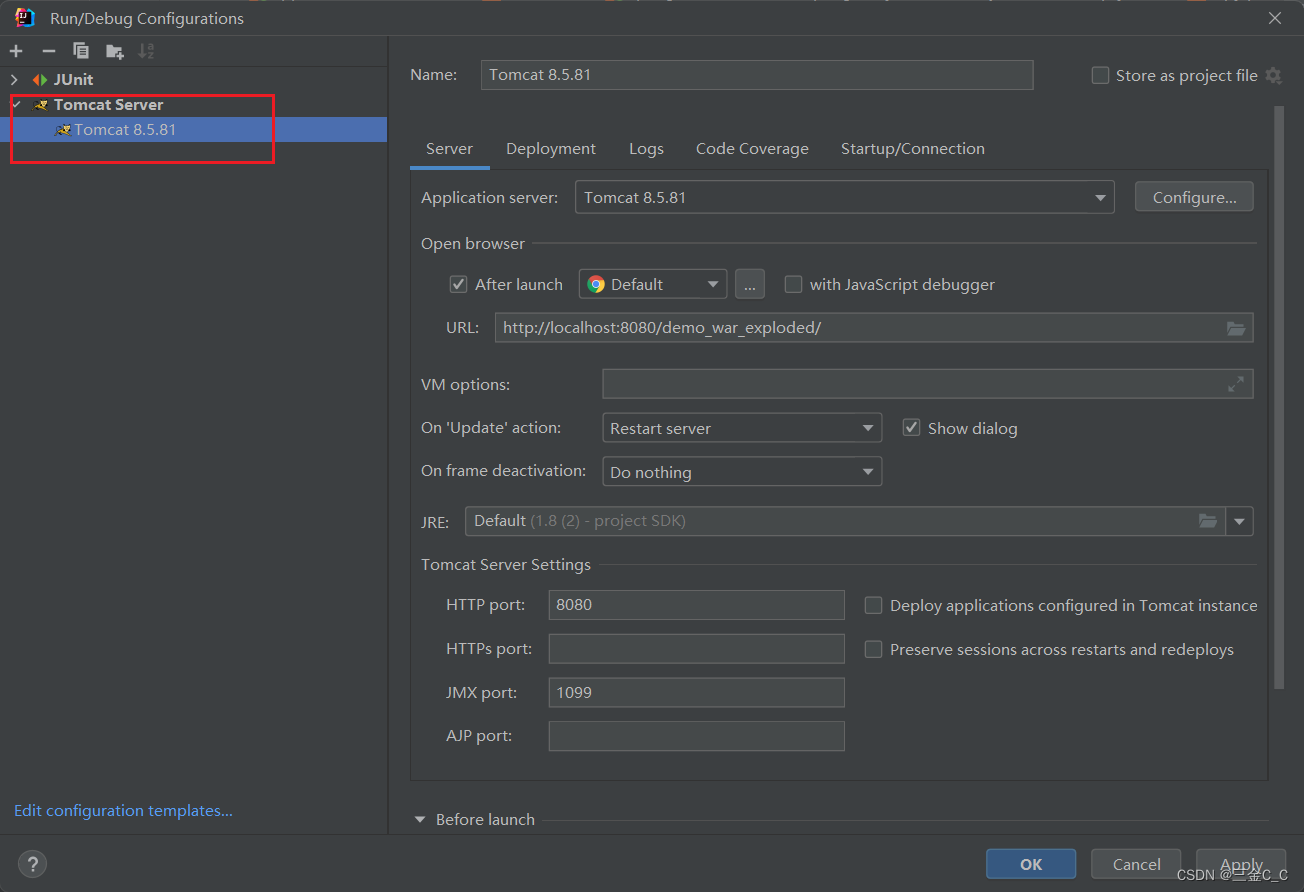
Task: Click the Chrome icon in browser selector
Action: click(596, 284)
